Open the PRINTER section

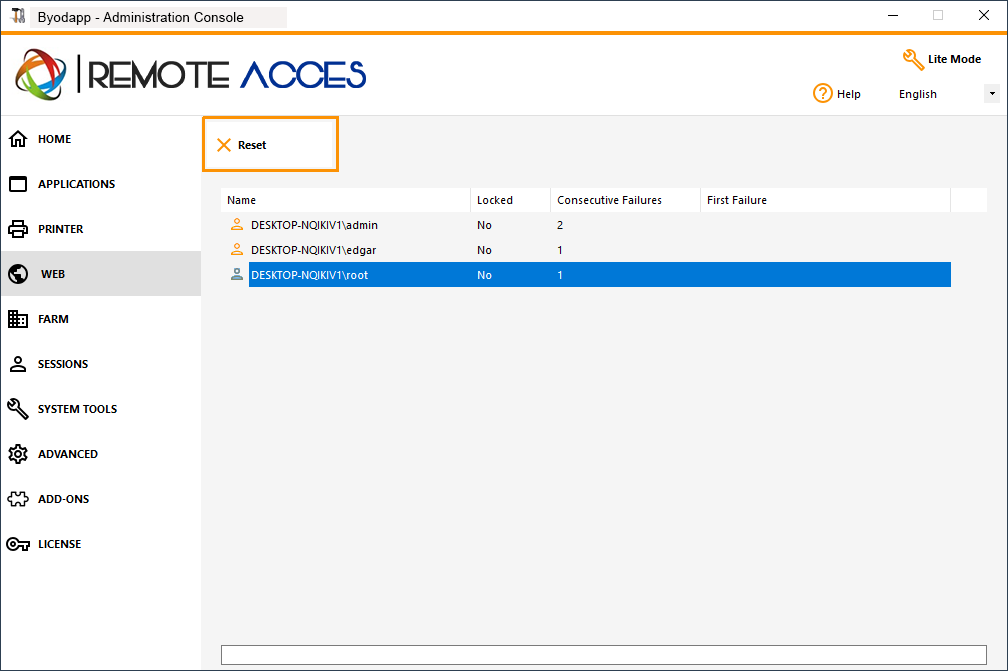tap(101, 229)
